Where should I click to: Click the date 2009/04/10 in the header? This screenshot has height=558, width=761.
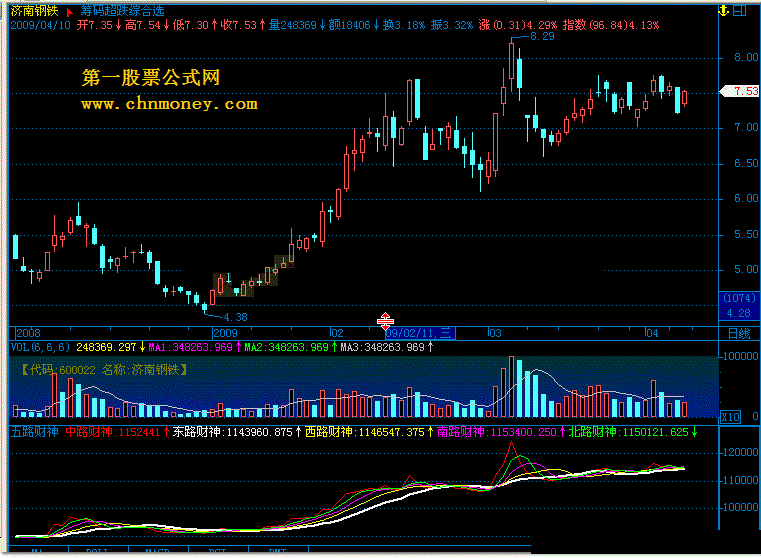tap(41, 25)
